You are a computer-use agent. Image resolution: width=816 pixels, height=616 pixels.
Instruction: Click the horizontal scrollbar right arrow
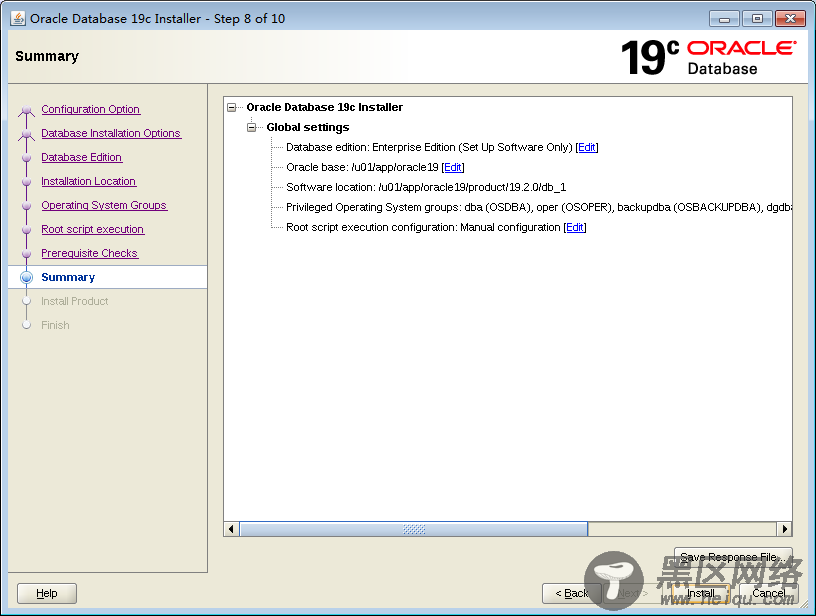[x=785, y=529]
